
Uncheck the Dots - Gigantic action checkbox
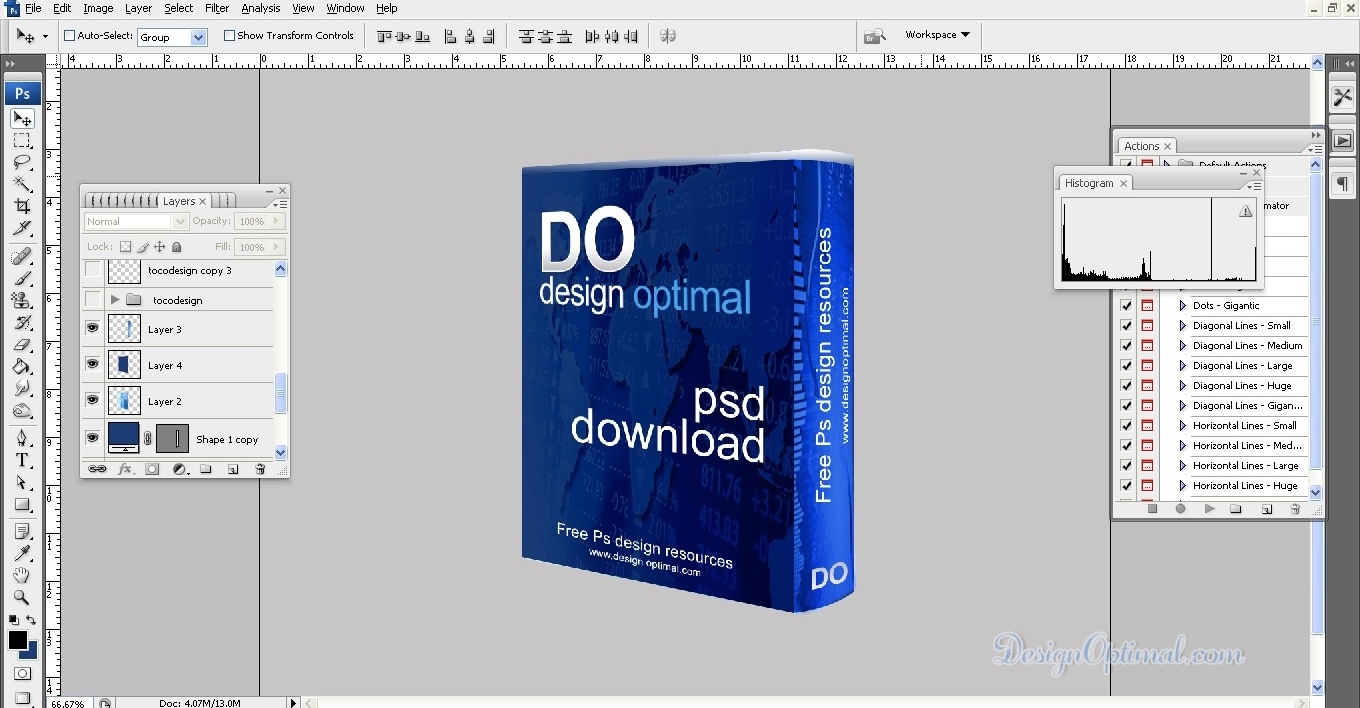click(x=1127, y=306)
